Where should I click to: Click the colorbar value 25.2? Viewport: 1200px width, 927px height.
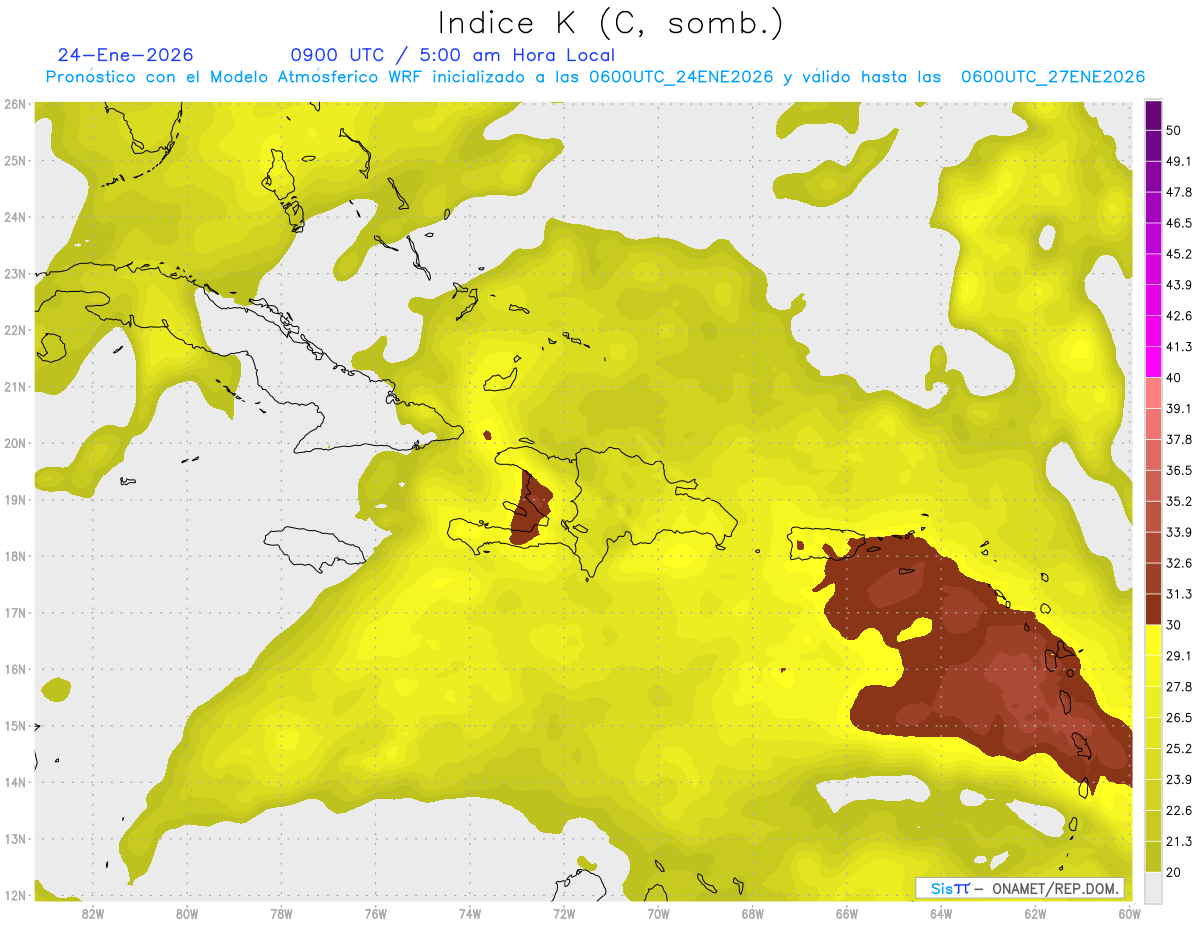[1179, 748]
